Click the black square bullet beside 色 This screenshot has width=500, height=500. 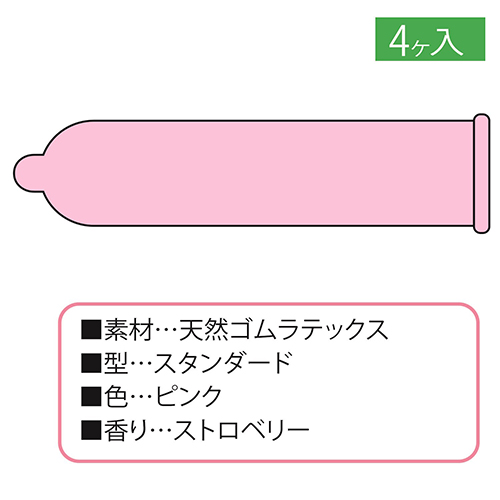pyautogui.click(x=91, y=396)
